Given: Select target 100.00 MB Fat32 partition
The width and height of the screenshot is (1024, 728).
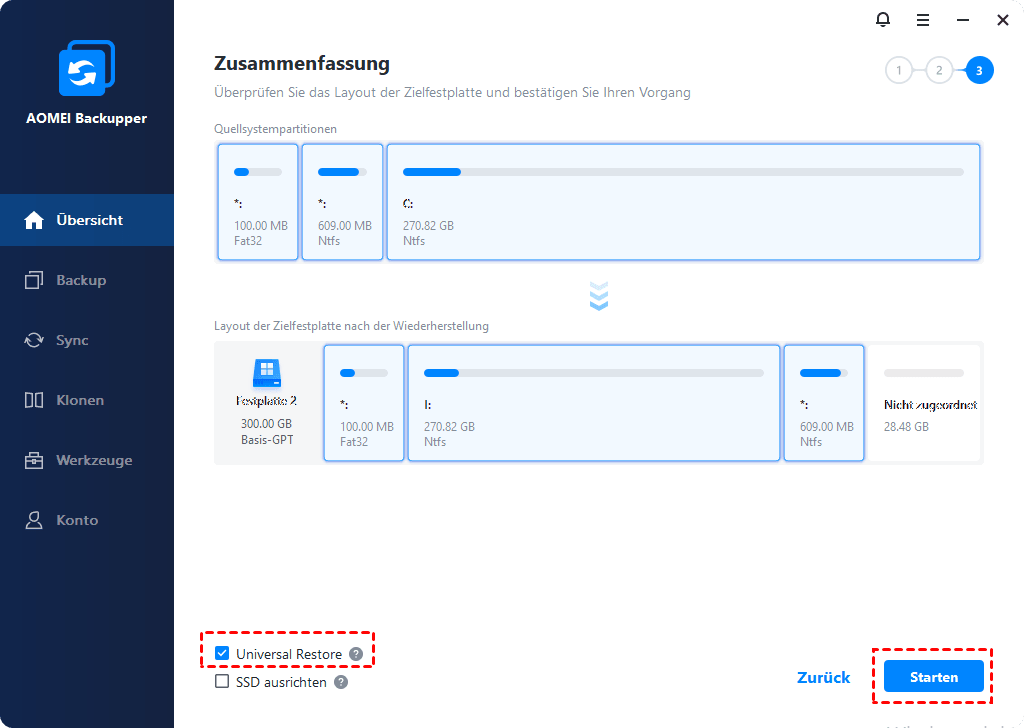Looking at the screenshot, I should pyautogui.click(x=364, y=403).
